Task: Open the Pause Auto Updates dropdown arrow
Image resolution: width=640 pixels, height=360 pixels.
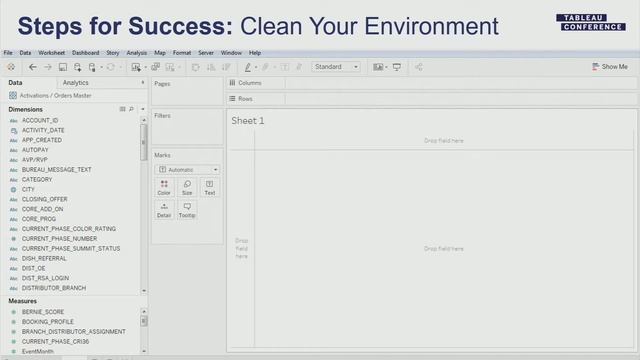Action: click(x=101, y=67)
